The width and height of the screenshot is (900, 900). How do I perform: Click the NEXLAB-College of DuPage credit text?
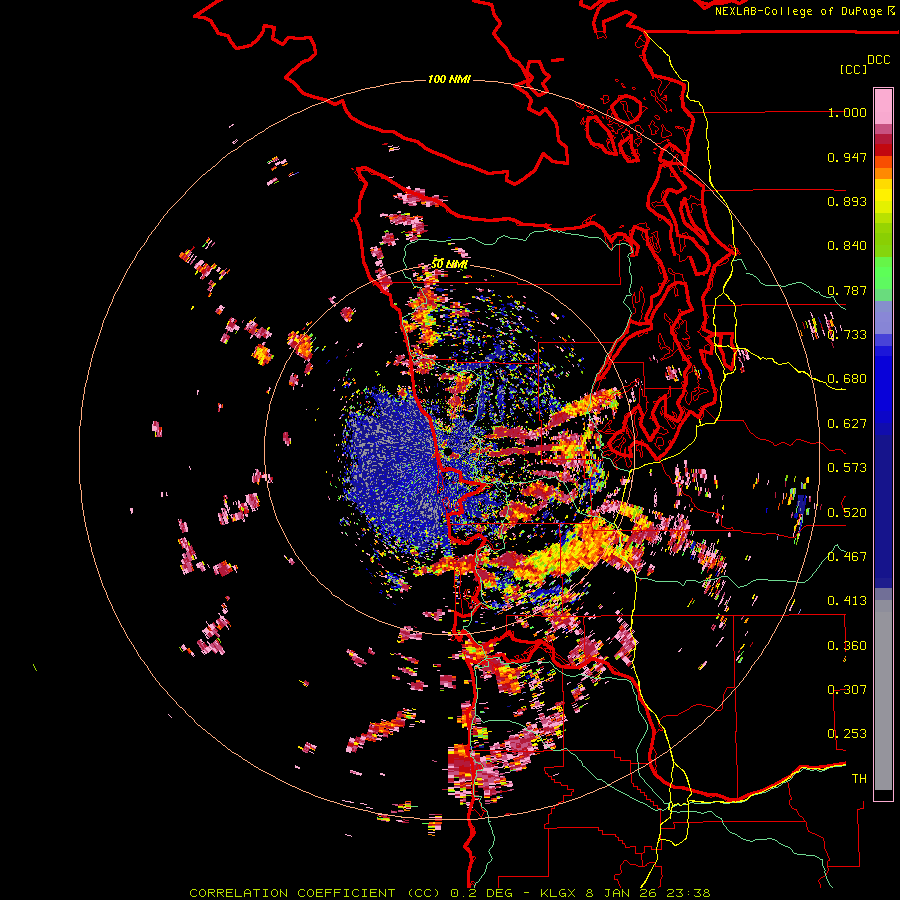[798, 11]
